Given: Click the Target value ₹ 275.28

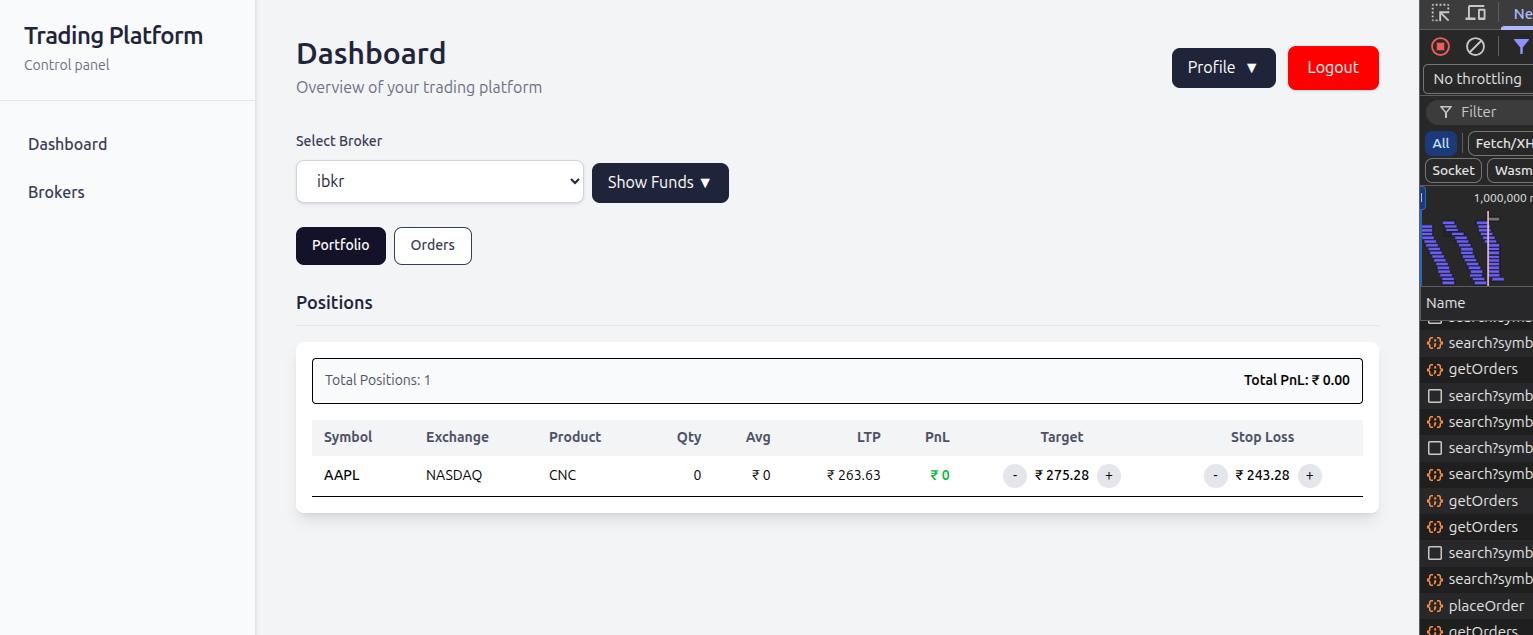Looking at the screenshot, I should click(x=1062, y=475).
